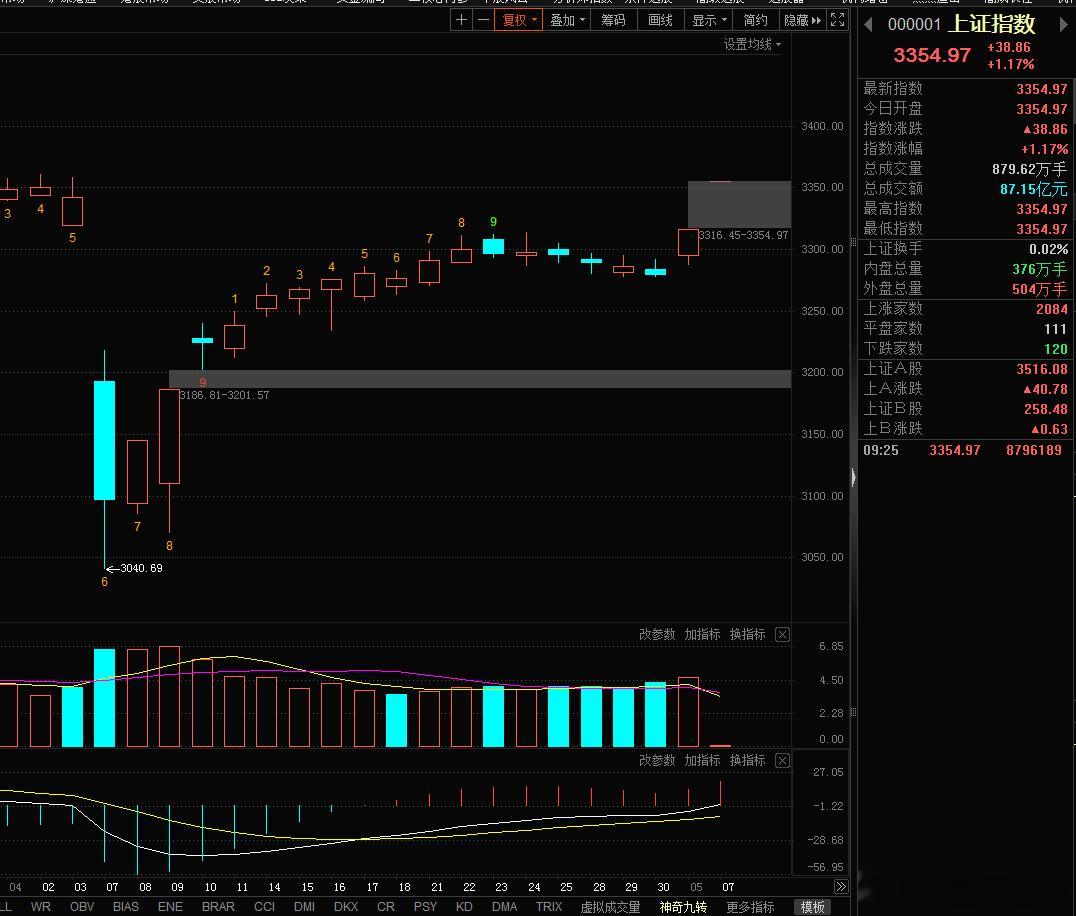Select the 画线 drawing tool

660,20
